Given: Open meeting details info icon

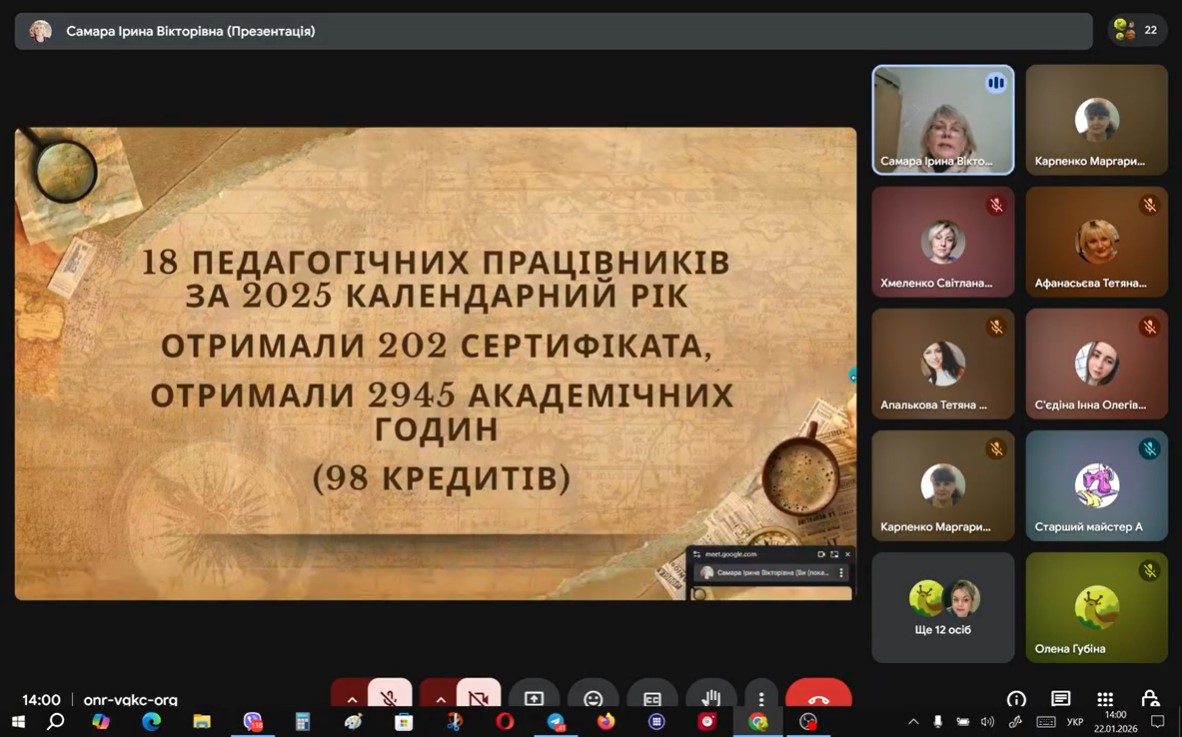Looking at the screenshot, I should (1016, 699).
